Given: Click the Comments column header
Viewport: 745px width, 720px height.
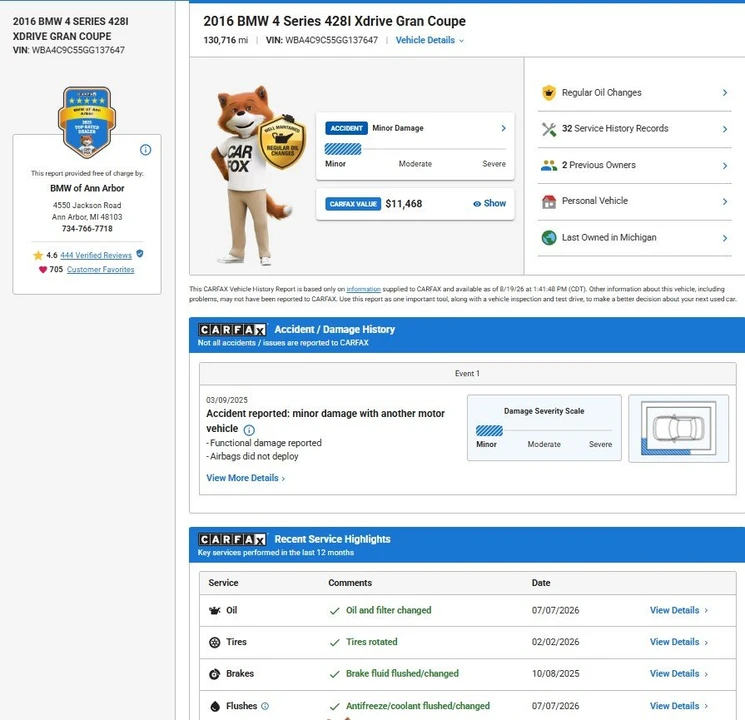Looking at the screenshot, I should pos(350,583).
